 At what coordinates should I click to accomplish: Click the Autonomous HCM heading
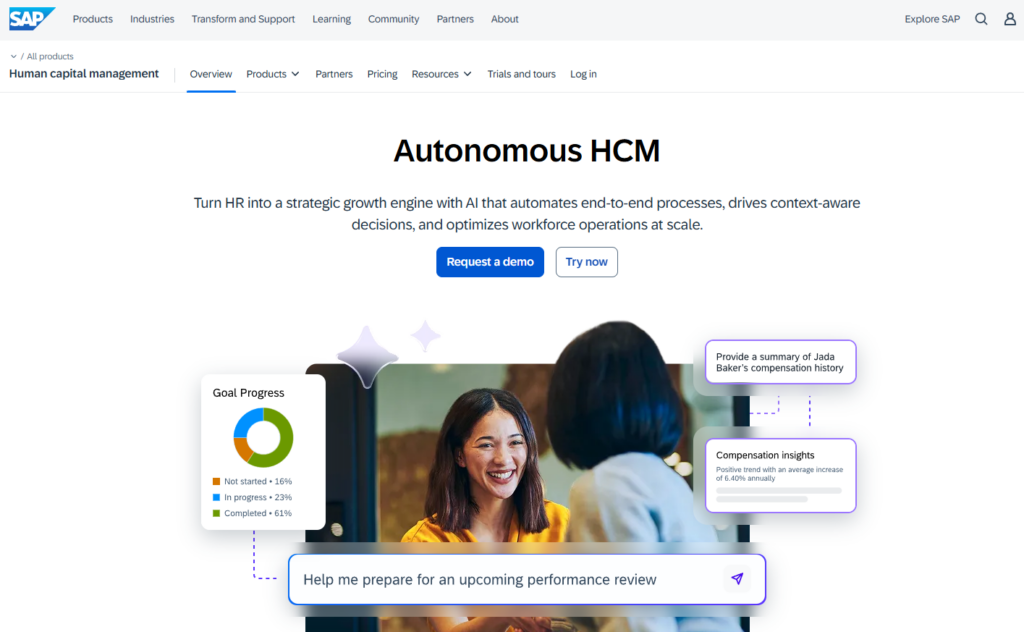(526, 151)
